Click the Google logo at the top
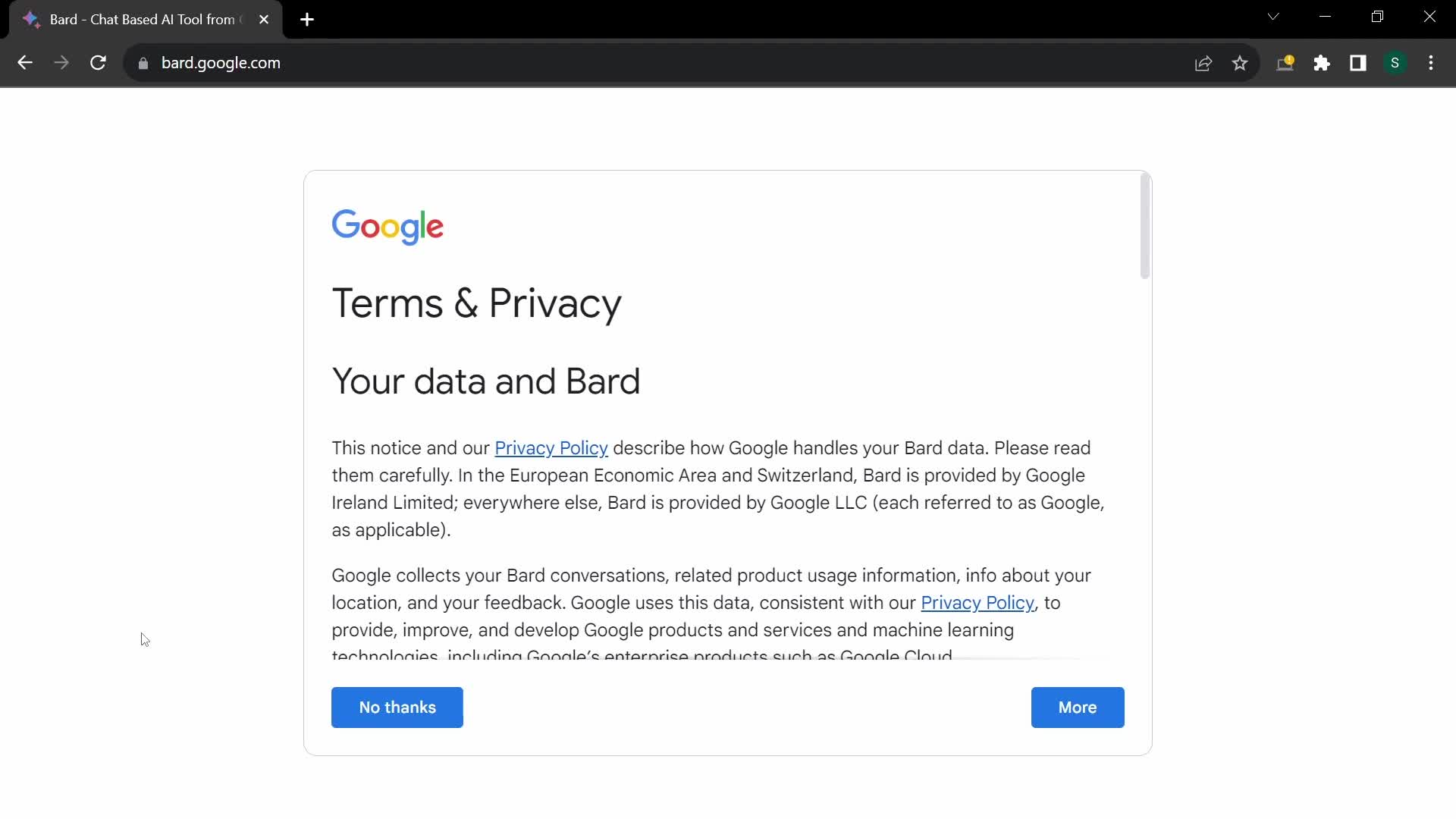Viewport: 1456px width, 819px height. click(388, 226)
